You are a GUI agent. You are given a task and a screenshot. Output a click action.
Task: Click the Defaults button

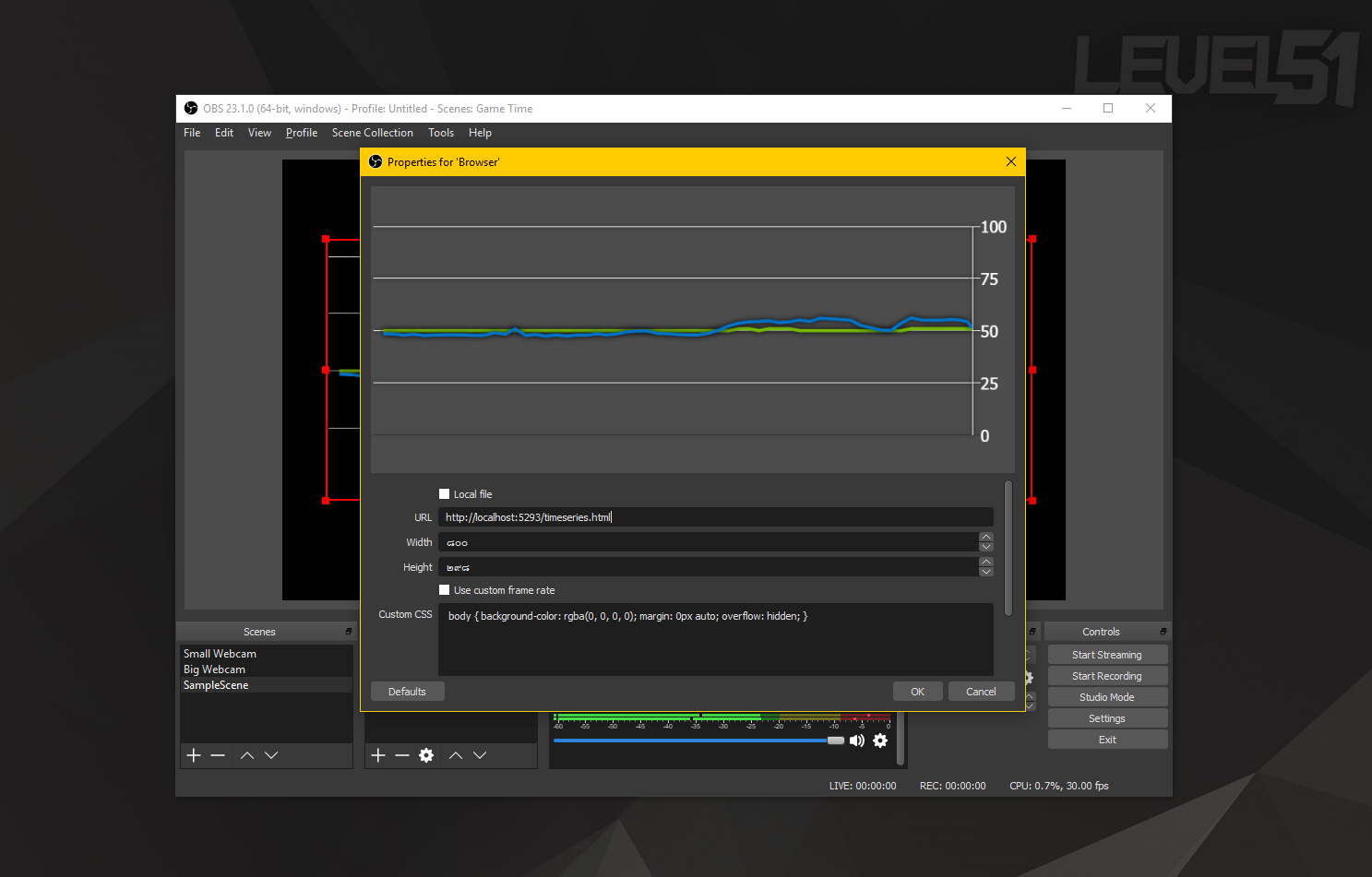click(x=407, y=692)
